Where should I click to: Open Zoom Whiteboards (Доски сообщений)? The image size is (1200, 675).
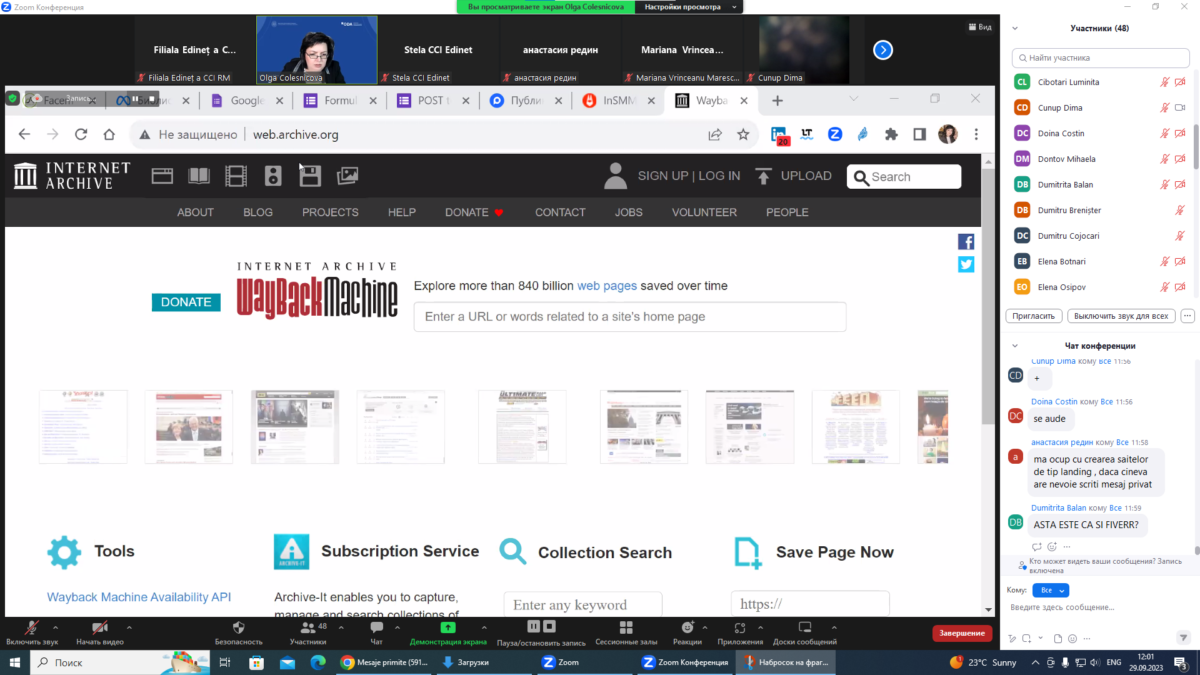[x=804, y=632]
